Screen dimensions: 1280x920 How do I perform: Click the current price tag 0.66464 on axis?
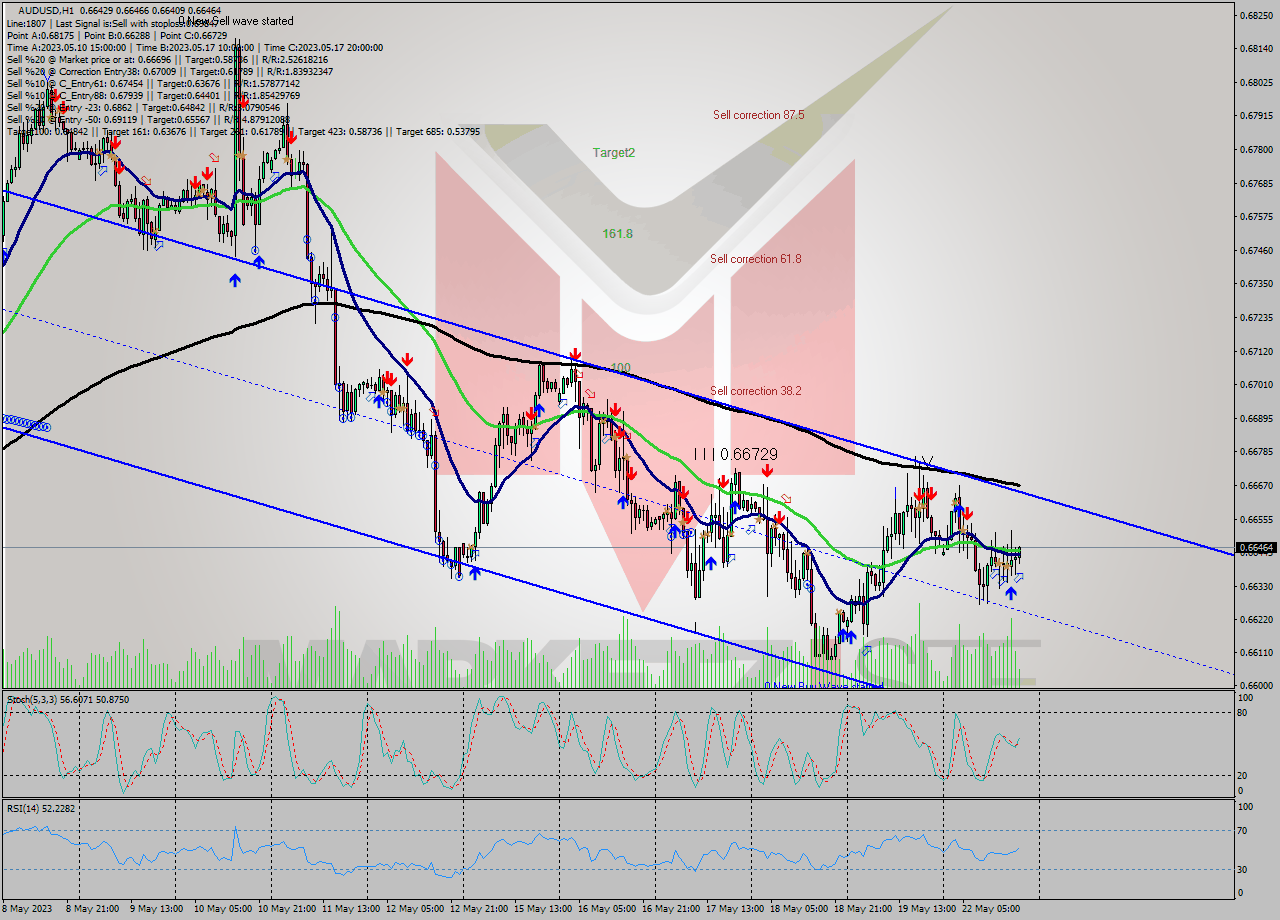[1256, 548]
